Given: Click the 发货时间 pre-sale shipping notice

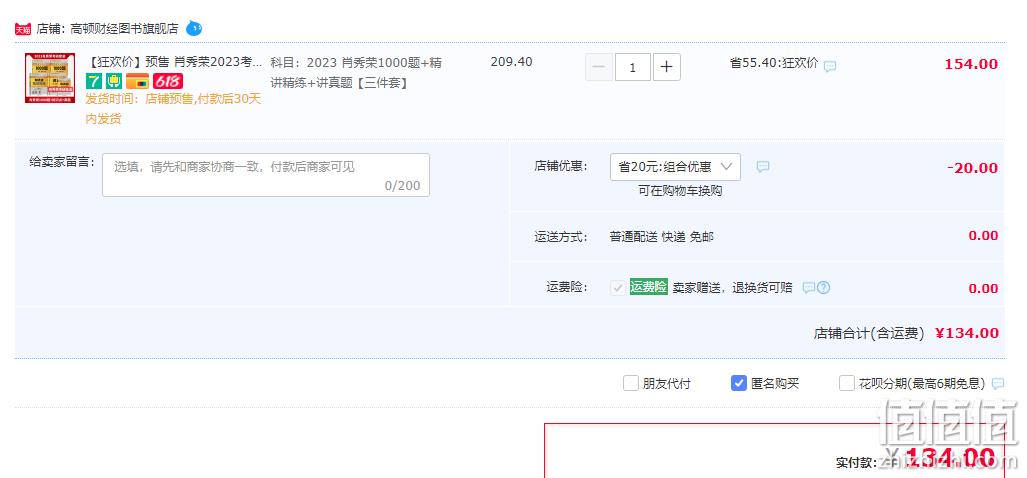Looking at the screenshot, I should coord(173,109).
